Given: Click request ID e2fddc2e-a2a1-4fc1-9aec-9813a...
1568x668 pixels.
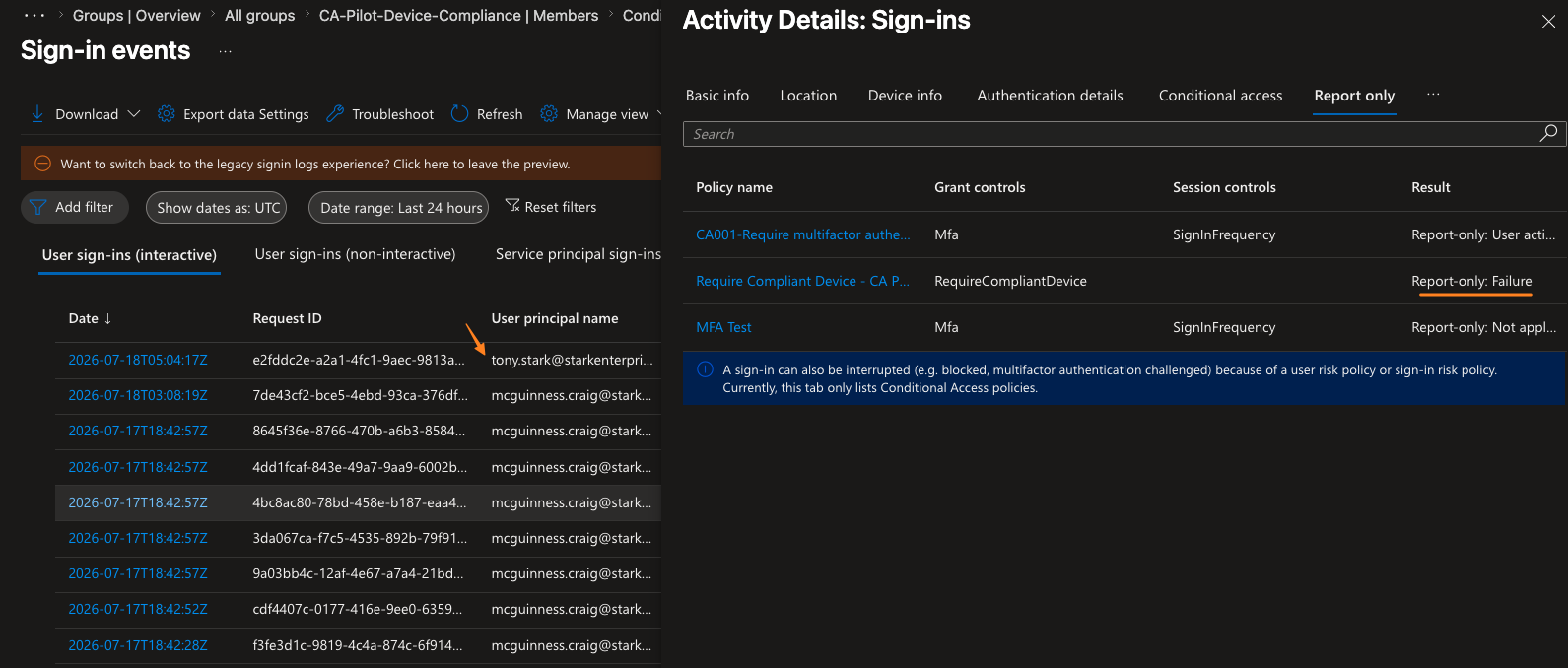Looking at the screenshot, I should click(x=359, y=360).
